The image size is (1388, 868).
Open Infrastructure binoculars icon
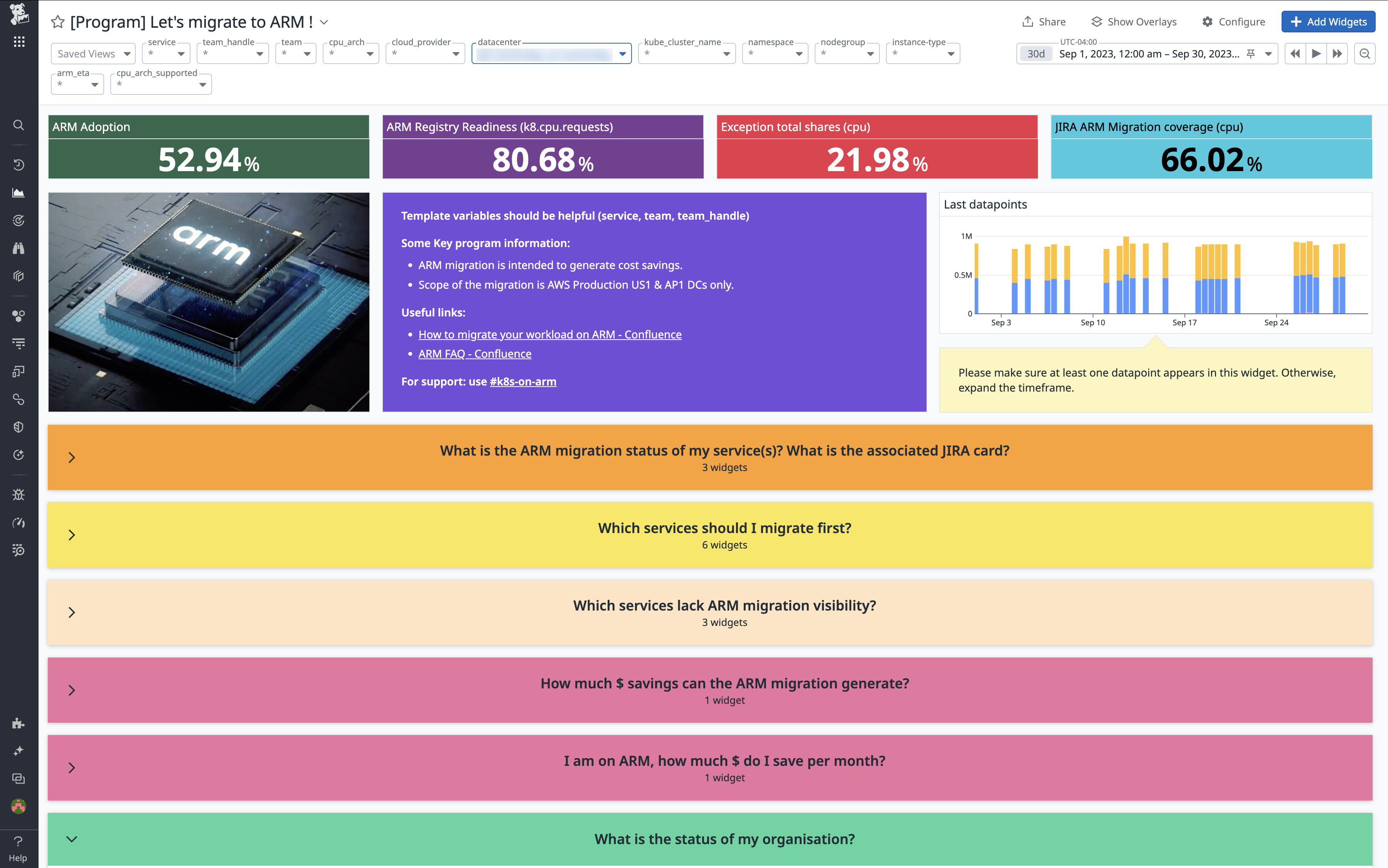[x=19, y=248]
